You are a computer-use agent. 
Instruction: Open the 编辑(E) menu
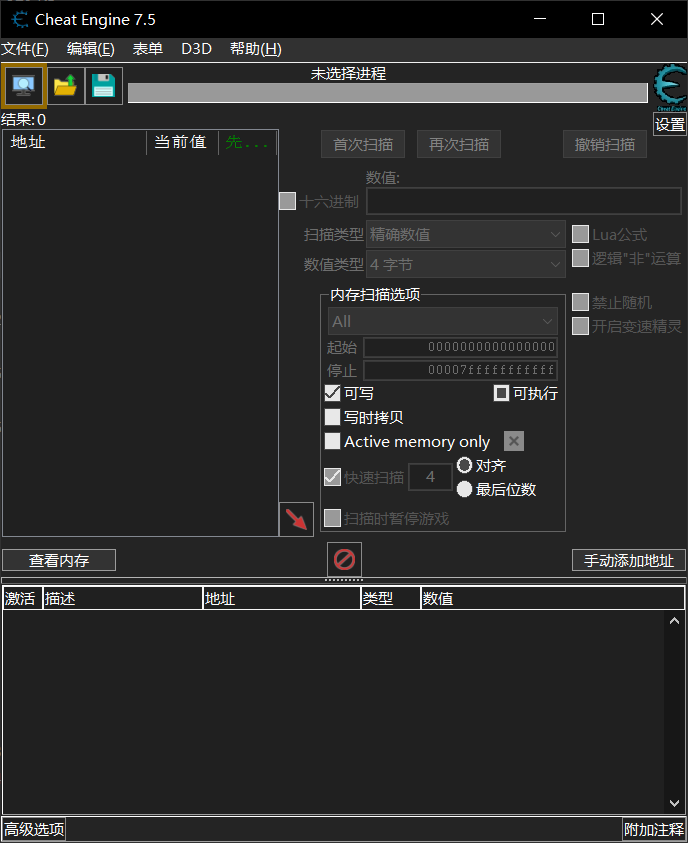[x=91, y=49]
